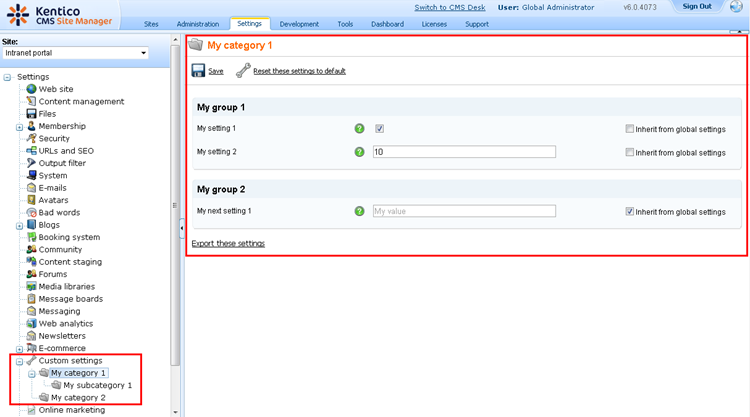The height and width of the screenshot is (417, 750).
Task: Expand the Membership tree node
Action: [x=20, y=127]
